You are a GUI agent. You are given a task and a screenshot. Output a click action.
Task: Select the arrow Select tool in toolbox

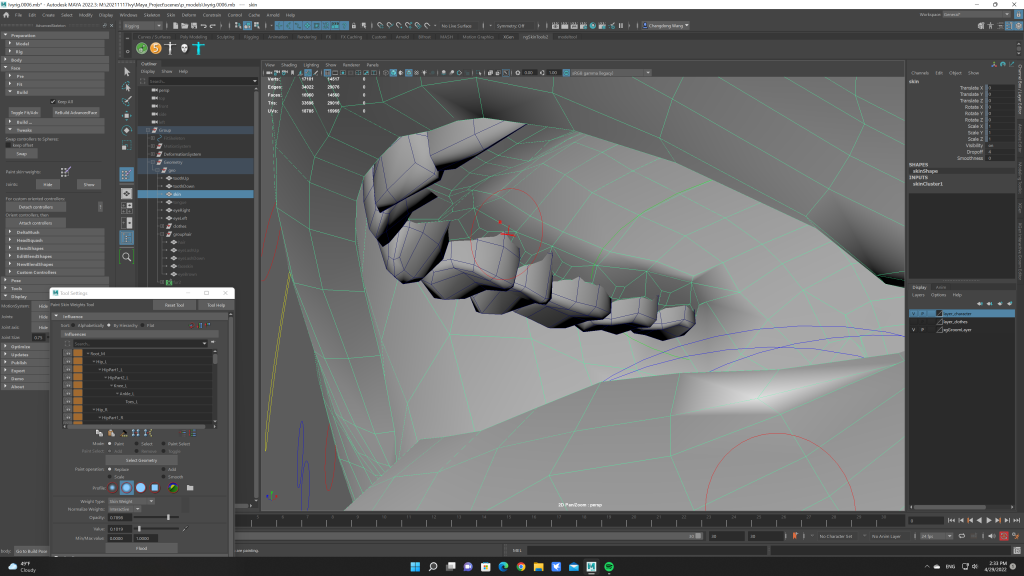[x=126, y=72]
